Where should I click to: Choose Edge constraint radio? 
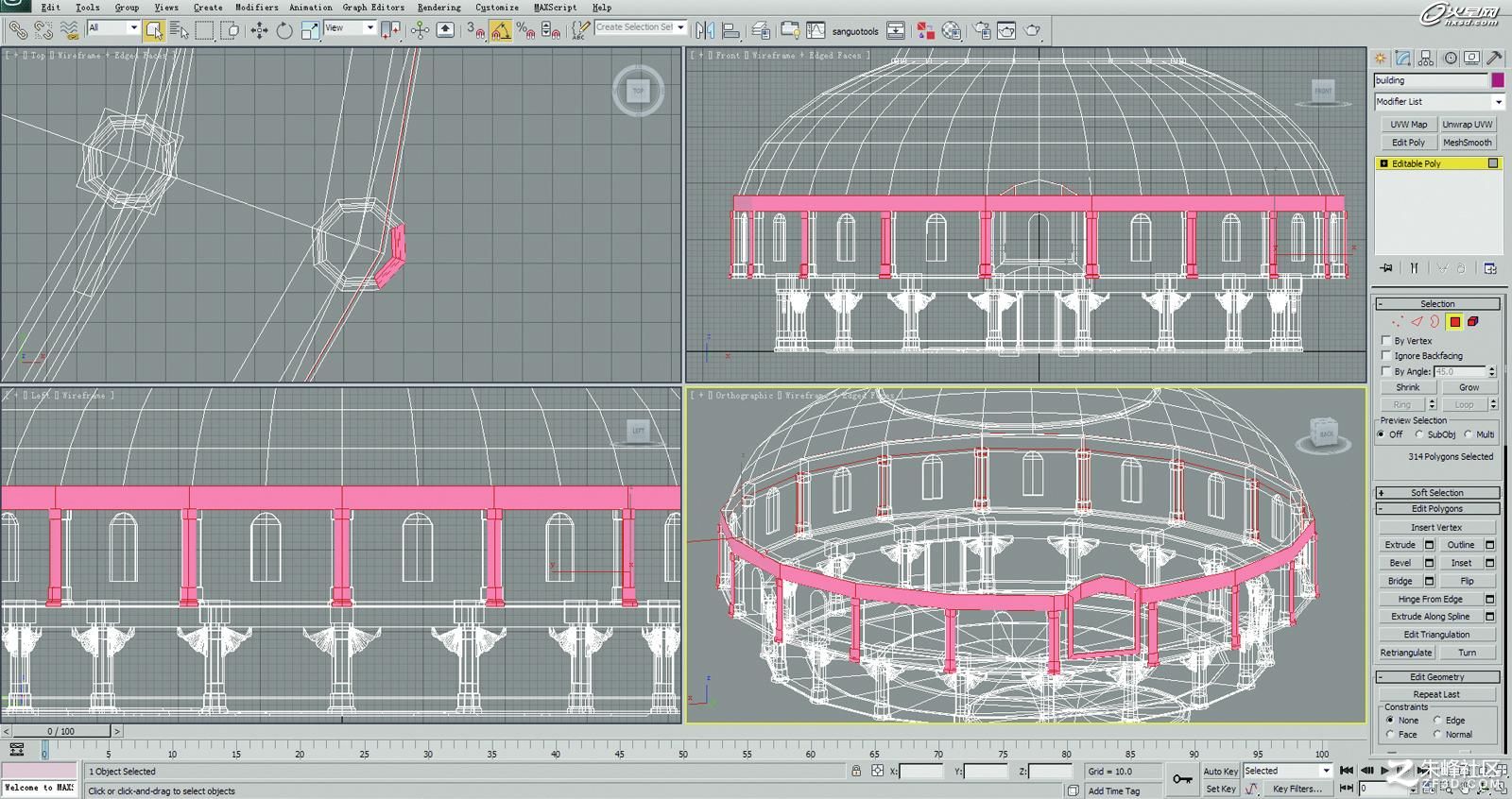[1437, 720]
